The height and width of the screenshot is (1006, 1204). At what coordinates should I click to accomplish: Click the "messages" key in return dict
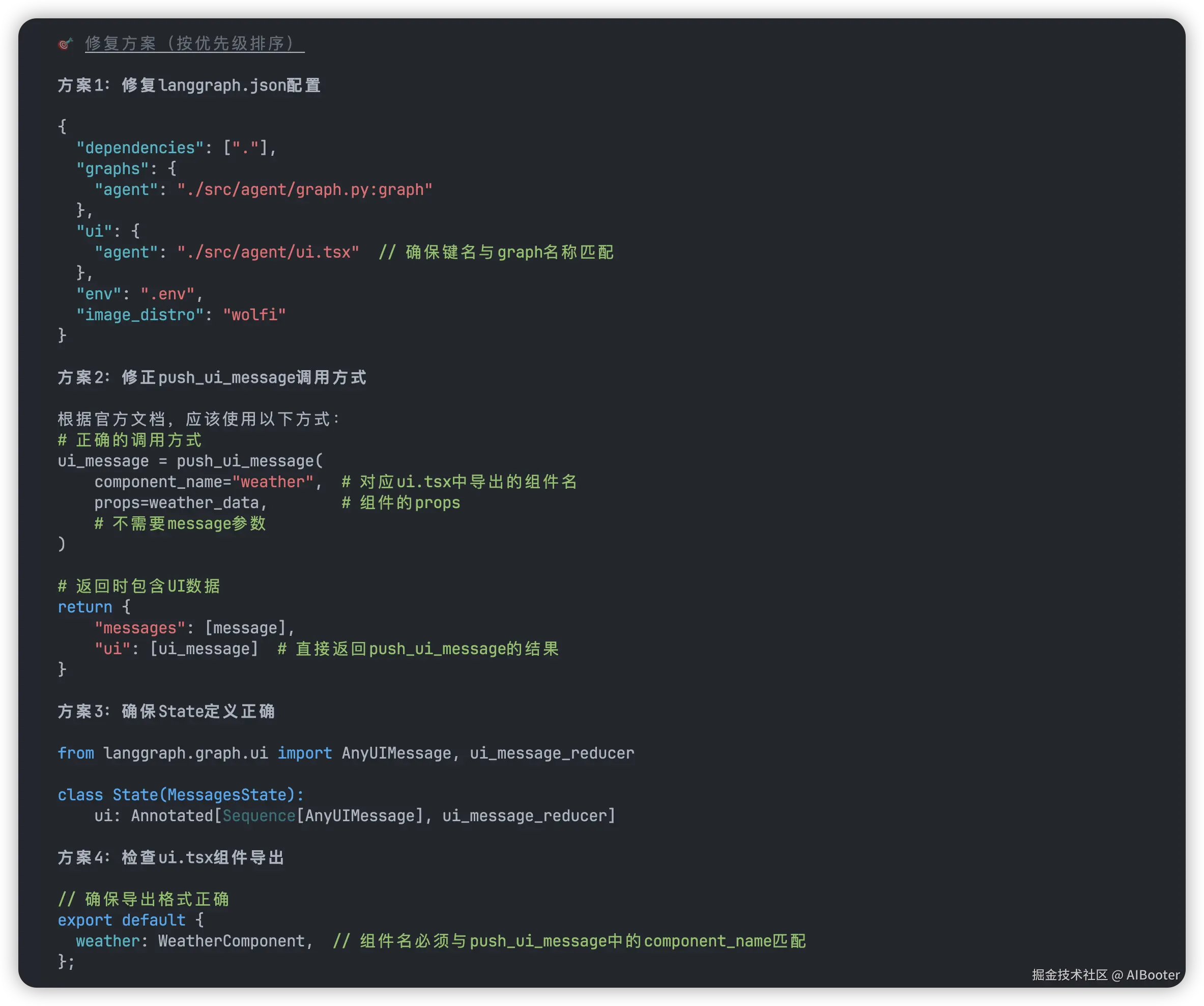(x=140, y=628)
